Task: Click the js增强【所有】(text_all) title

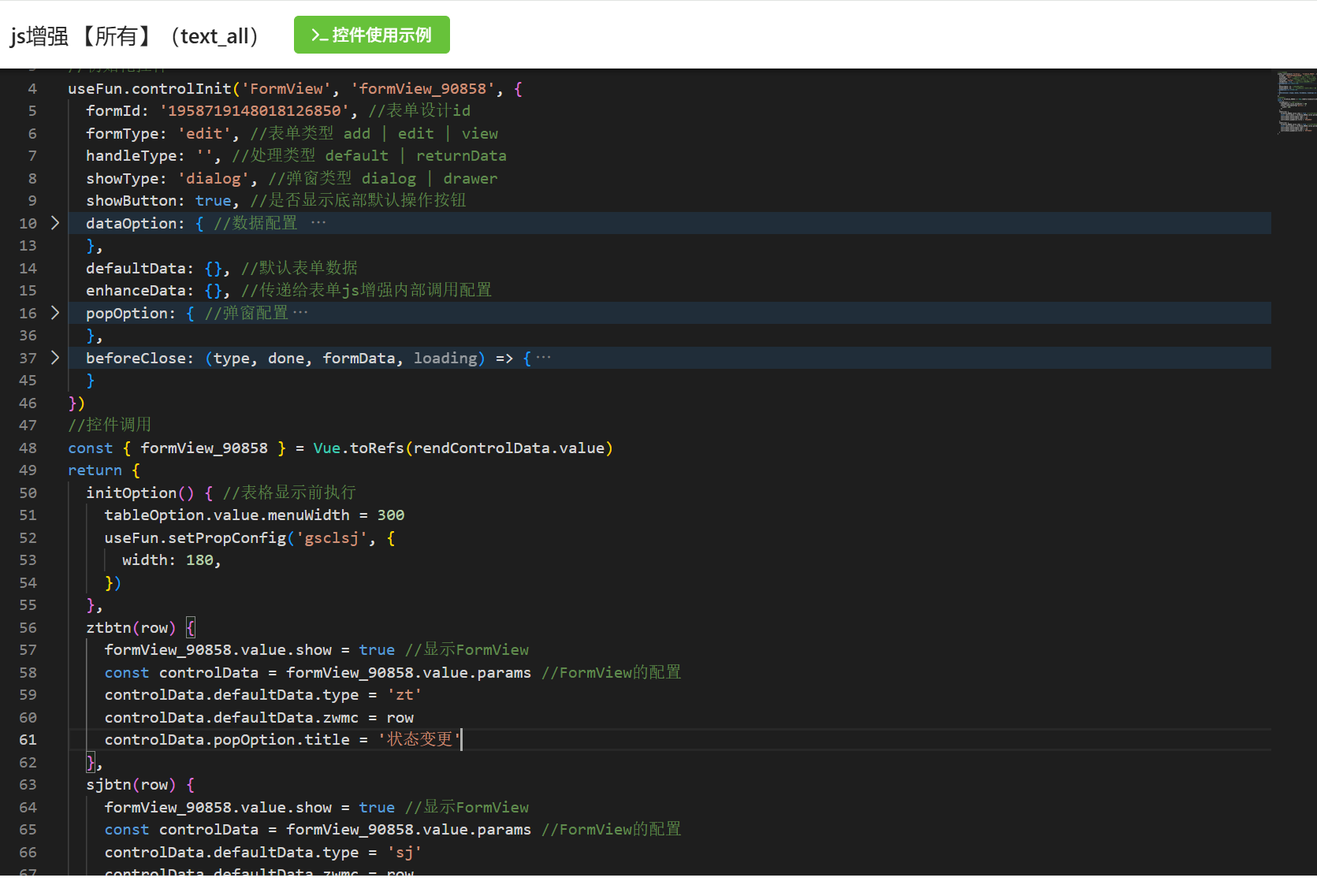Action: tap(135, 36)
